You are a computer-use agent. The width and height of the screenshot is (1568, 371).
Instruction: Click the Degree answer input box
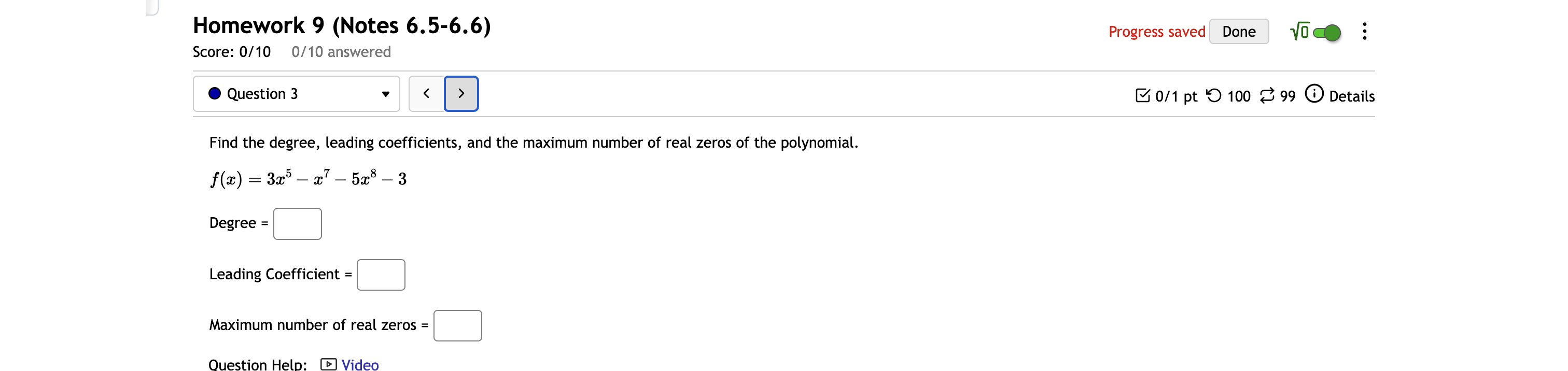coord(297,223)
